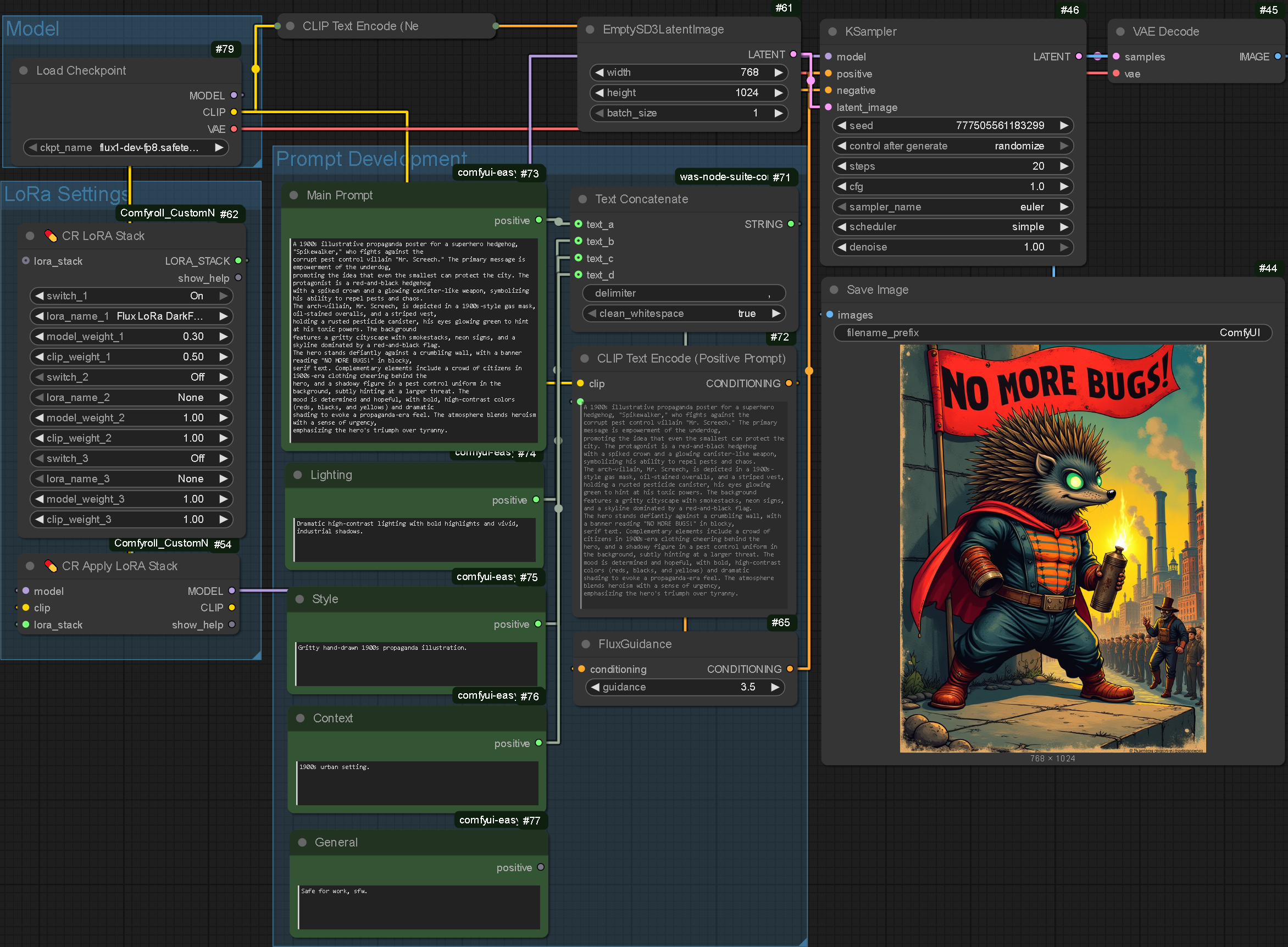Click the show_help output socket on CR LoRA Stack
Screen dimensions: 1288x947
238,277
